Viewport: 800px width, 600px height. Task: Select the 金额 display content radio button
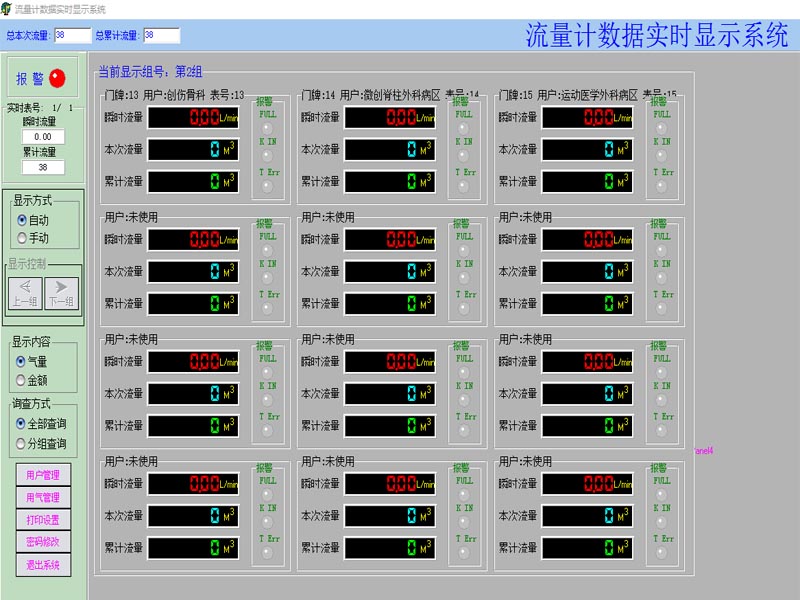point(22,380)
